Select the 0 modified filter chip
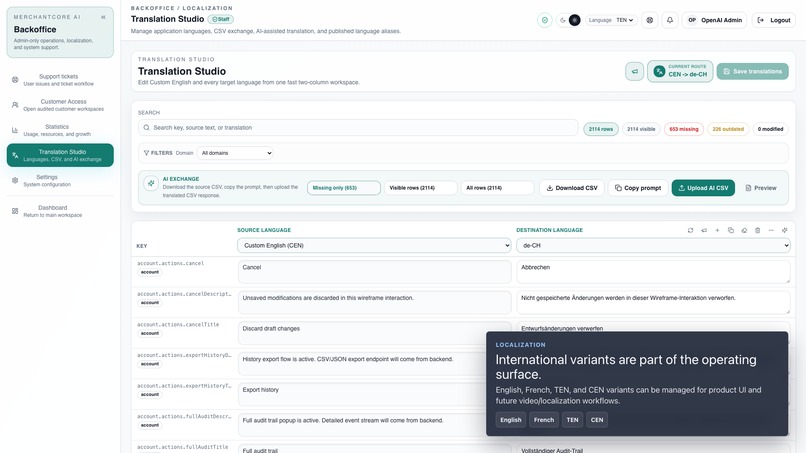The height and width of the screenshot is (453, 806). coord(770,129)
